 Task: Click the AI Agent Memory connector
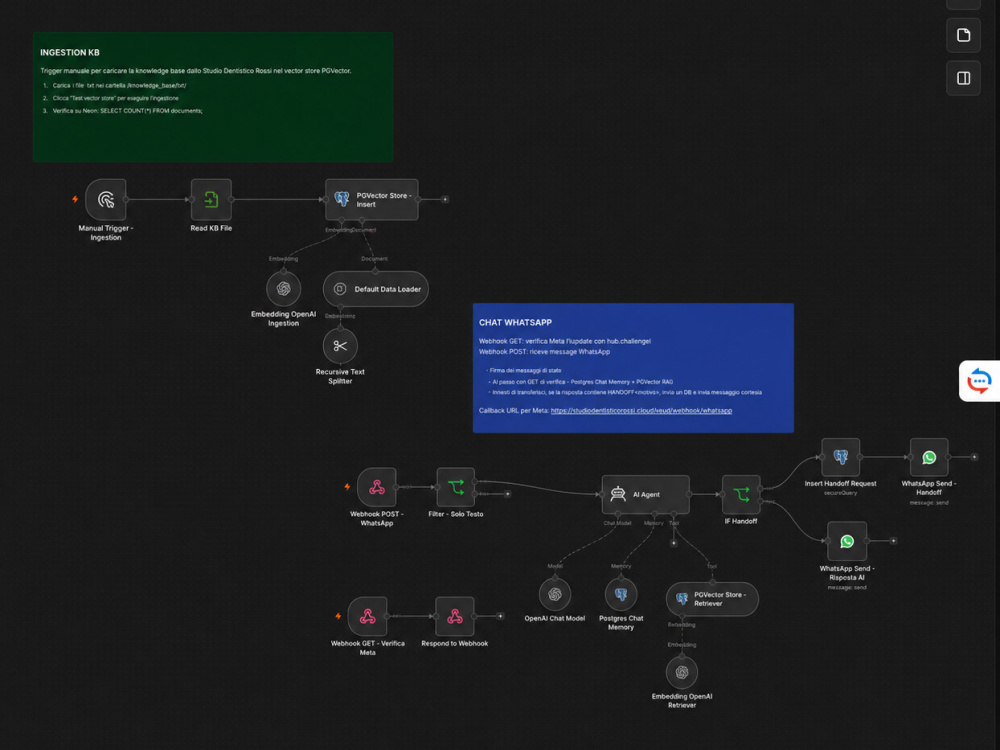point(654,515)
